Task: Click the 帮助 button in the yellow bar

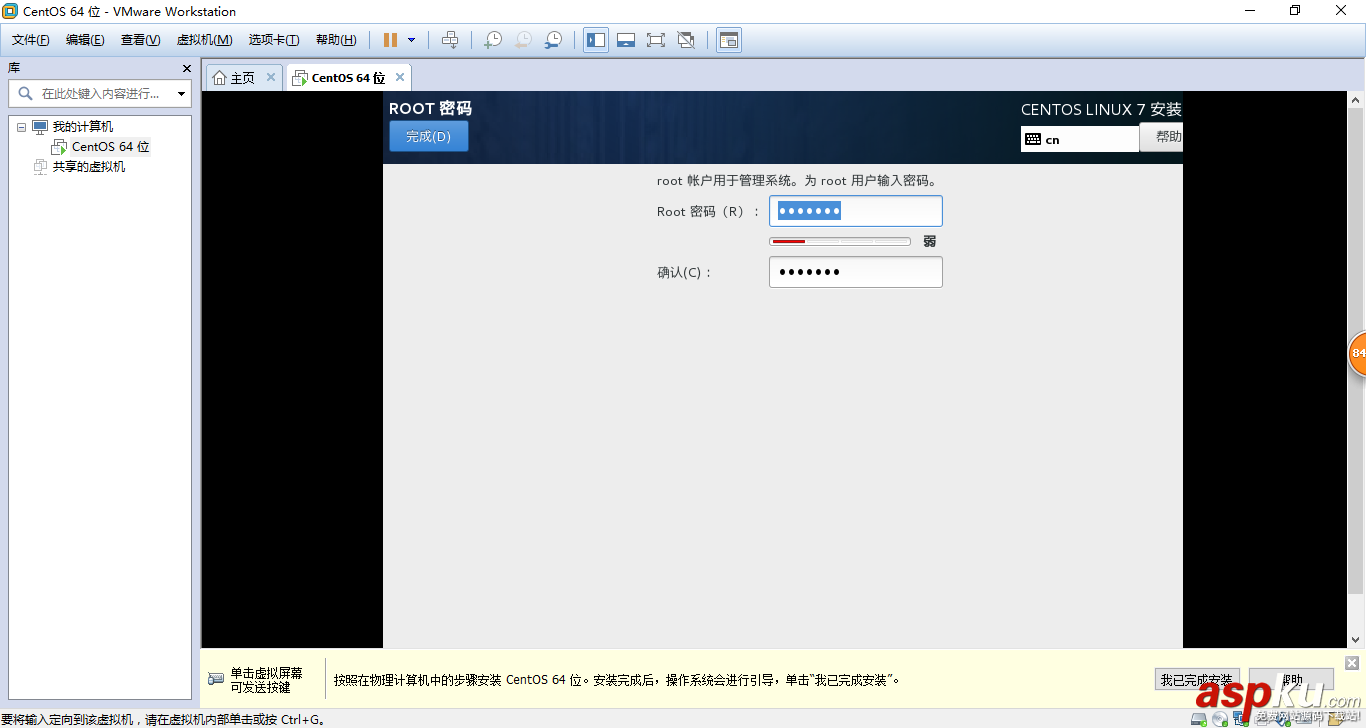Action: point(1291,680)
